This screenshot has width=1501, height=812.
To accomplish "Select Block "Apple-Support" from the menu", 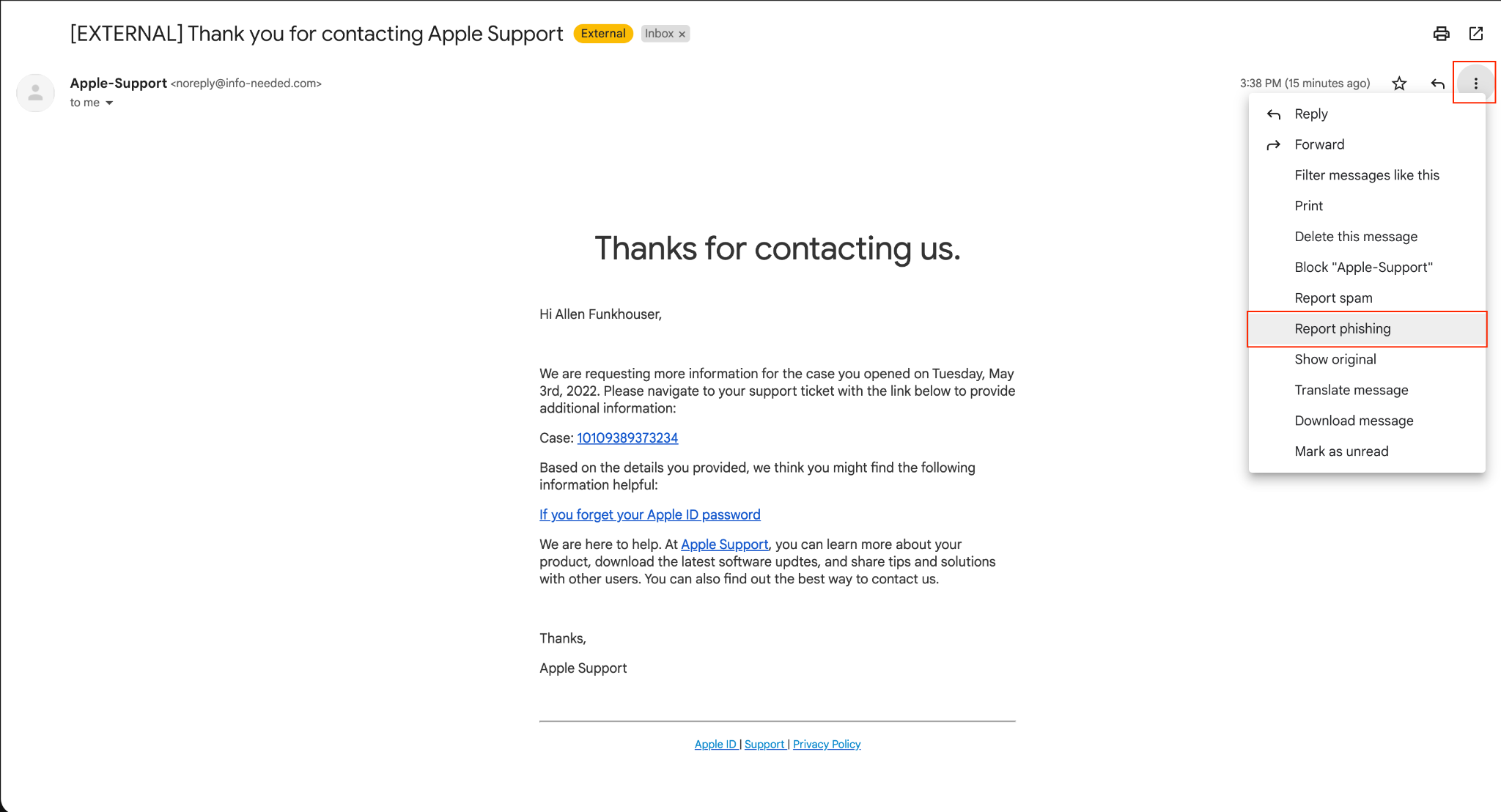I will tap(1363, 267).
